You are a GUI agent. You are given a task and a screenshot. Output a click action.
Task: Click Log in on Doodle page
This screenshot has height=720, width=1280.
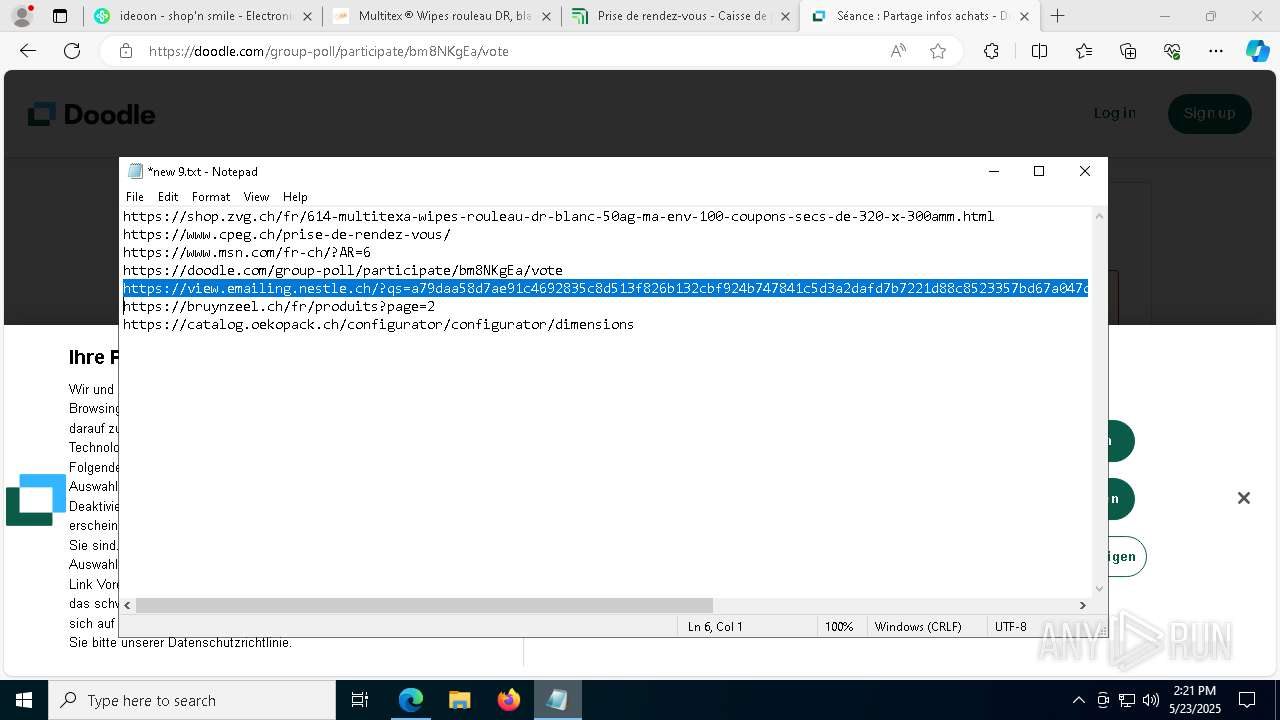[x=1114, y=113]
